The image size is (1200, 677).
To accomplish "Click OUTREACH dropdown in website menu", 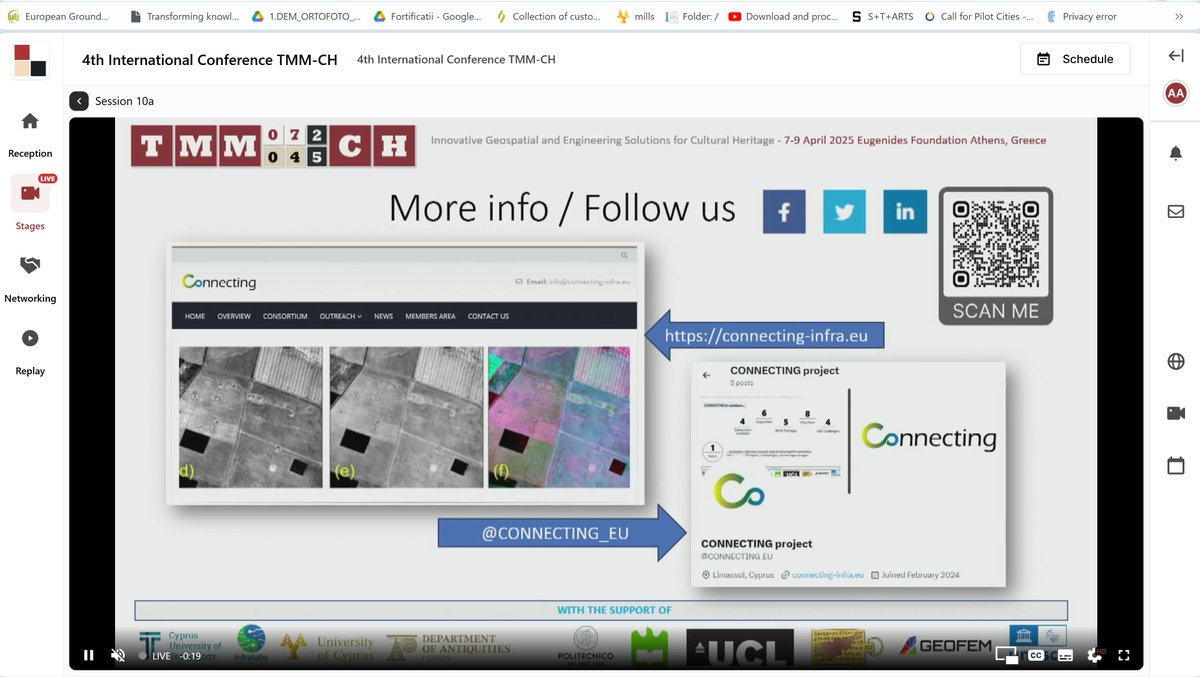I will pyautogui.click(x=341, y=316).
